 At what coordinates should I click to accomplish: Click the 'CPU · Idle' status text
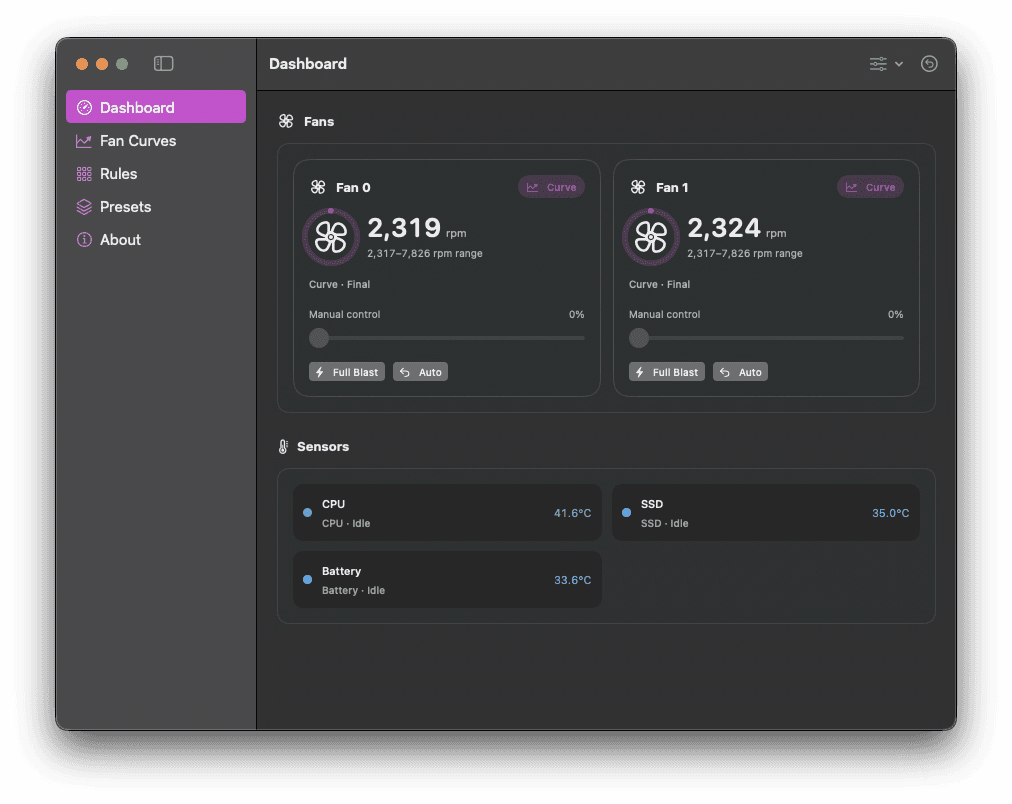[x=346, y=523]
